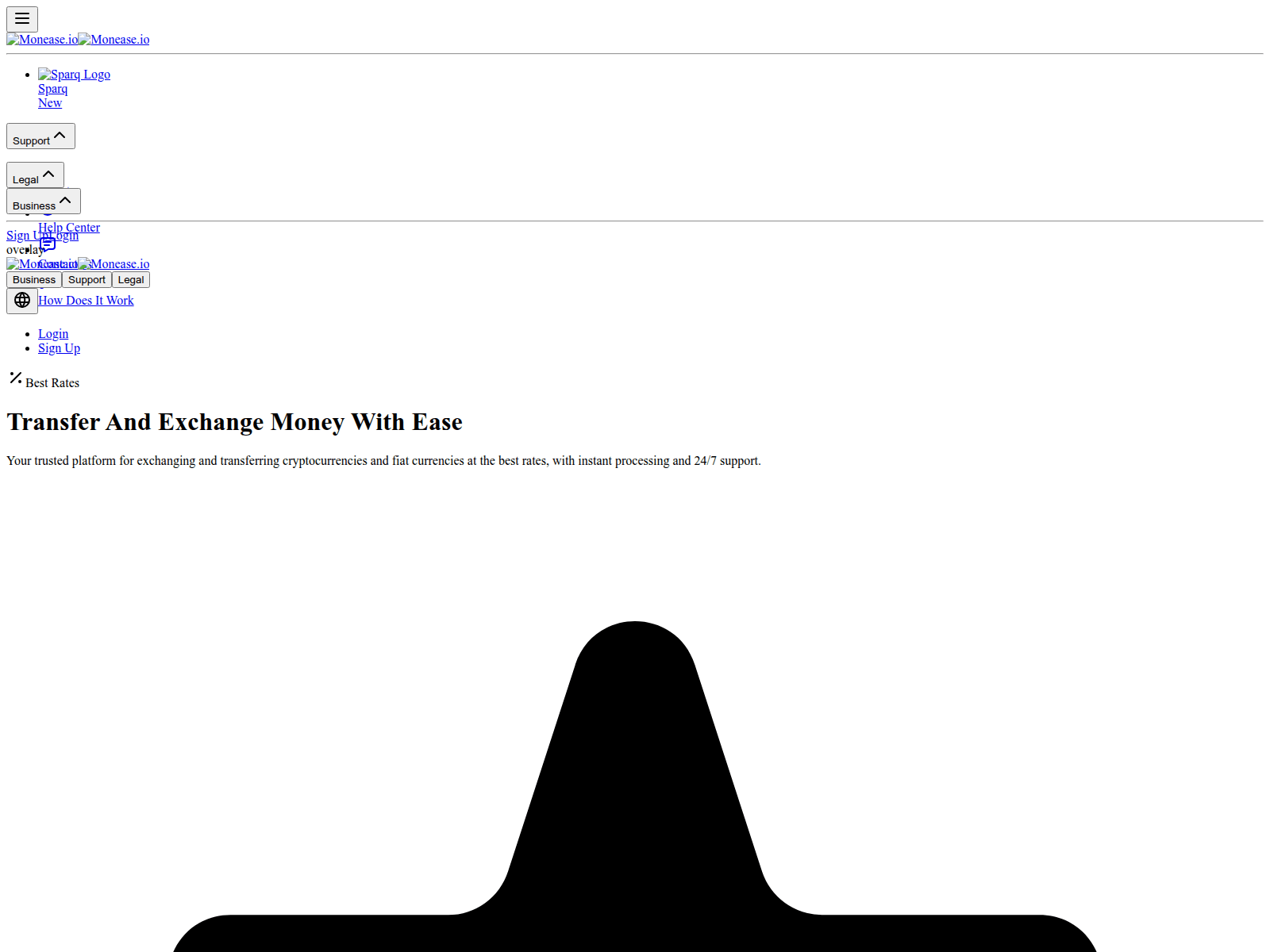This screenshot has width=1270, height=952.
Task: Open the Help Center link
Action: point(69,228)
